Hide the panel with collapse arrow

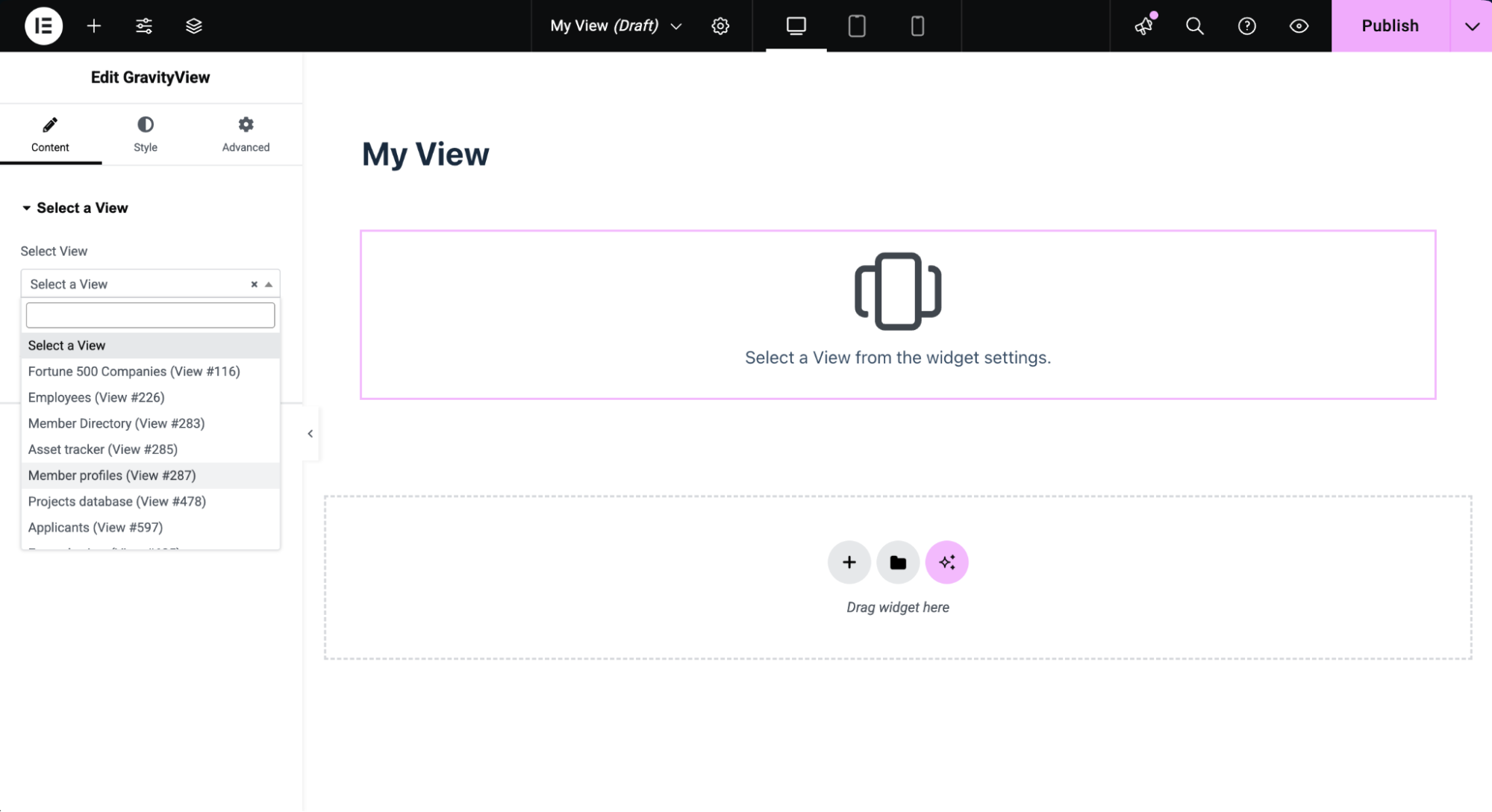click(310, 434)
